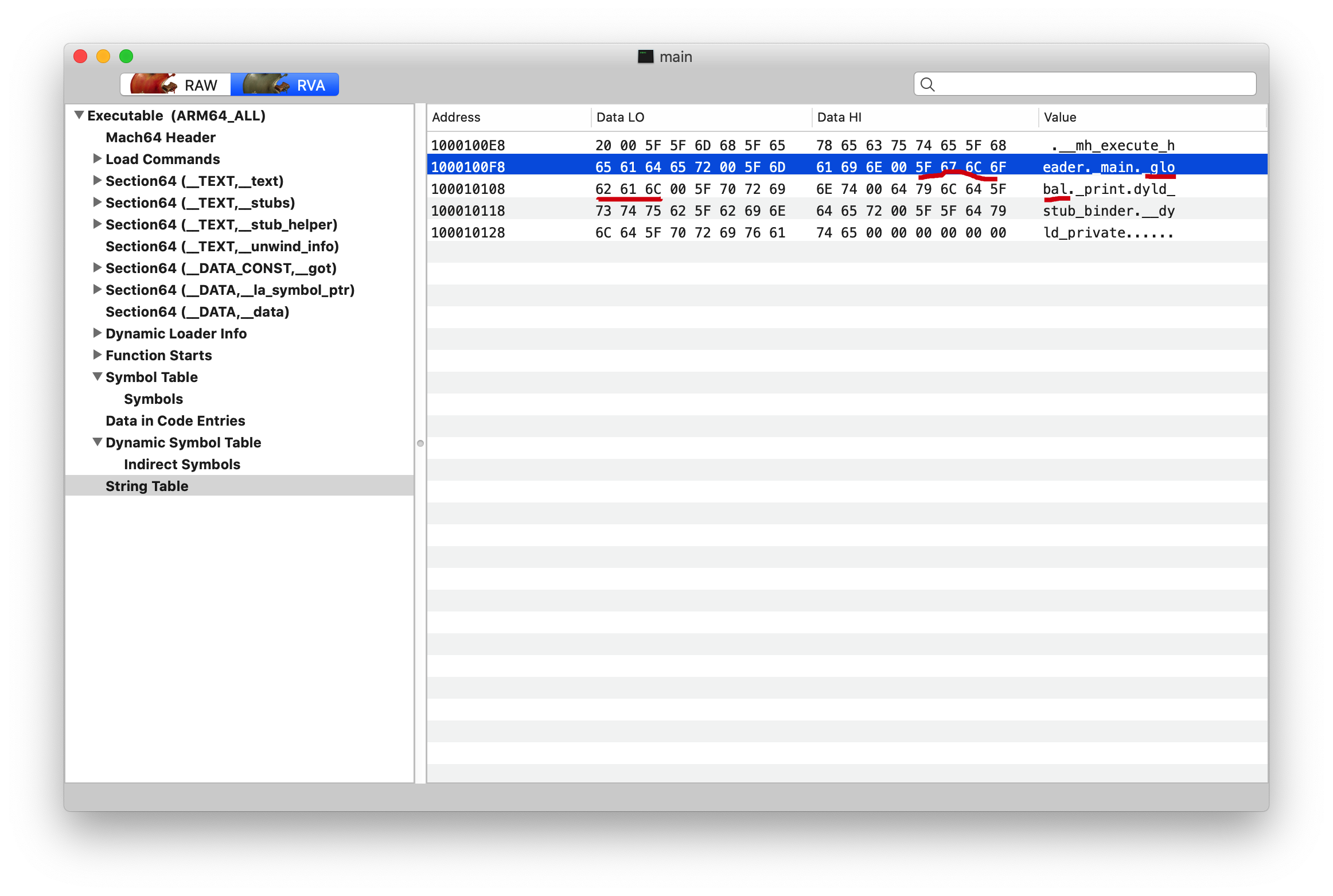Select Section64 (__TEXT,__unwind_info) item
Viewport: 1333px width, 896px height.
point(222,246)
